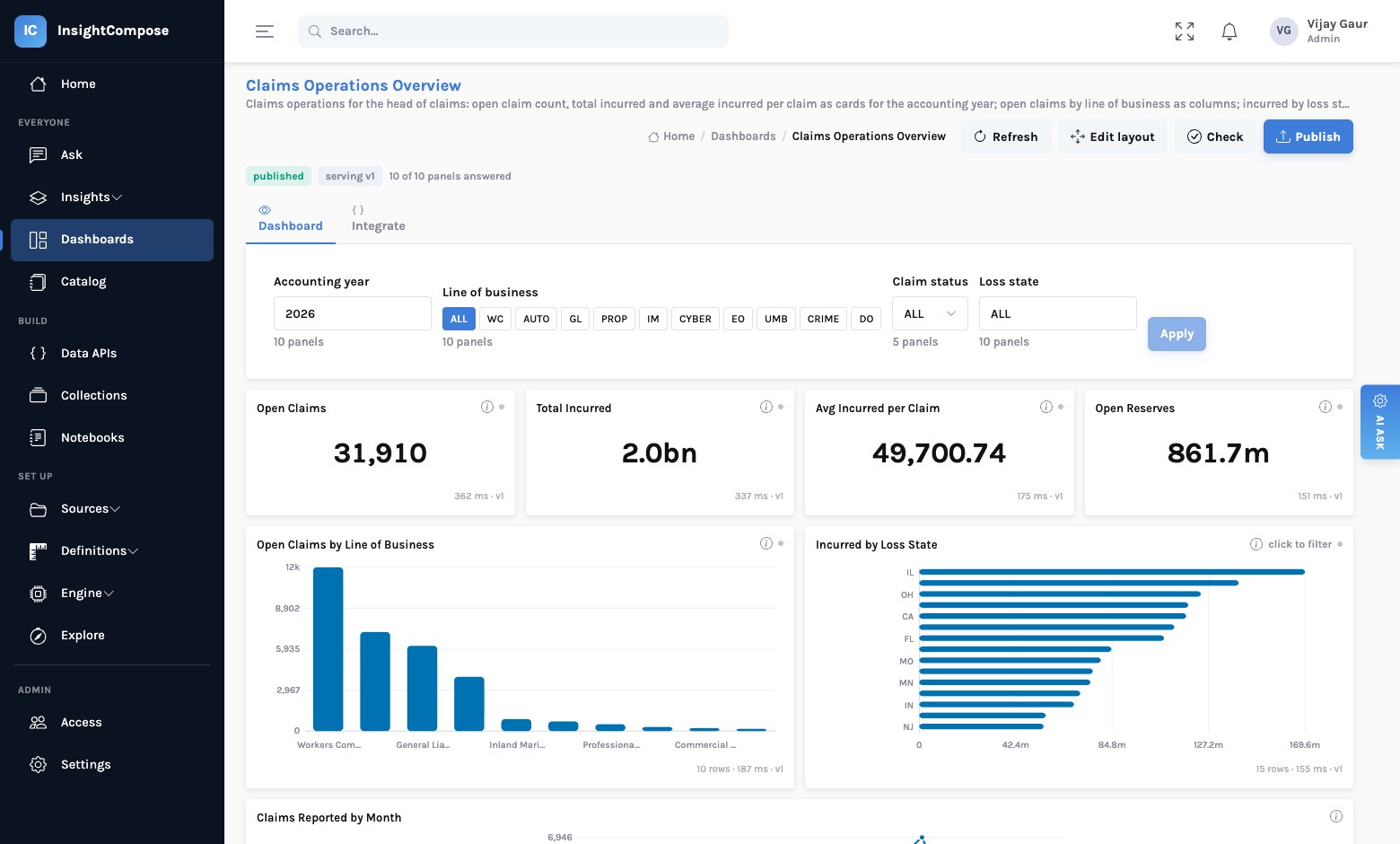Click the Home house icon in sidebar
Viewport: 1400px width, 844px height.
[x=38, y=84]
